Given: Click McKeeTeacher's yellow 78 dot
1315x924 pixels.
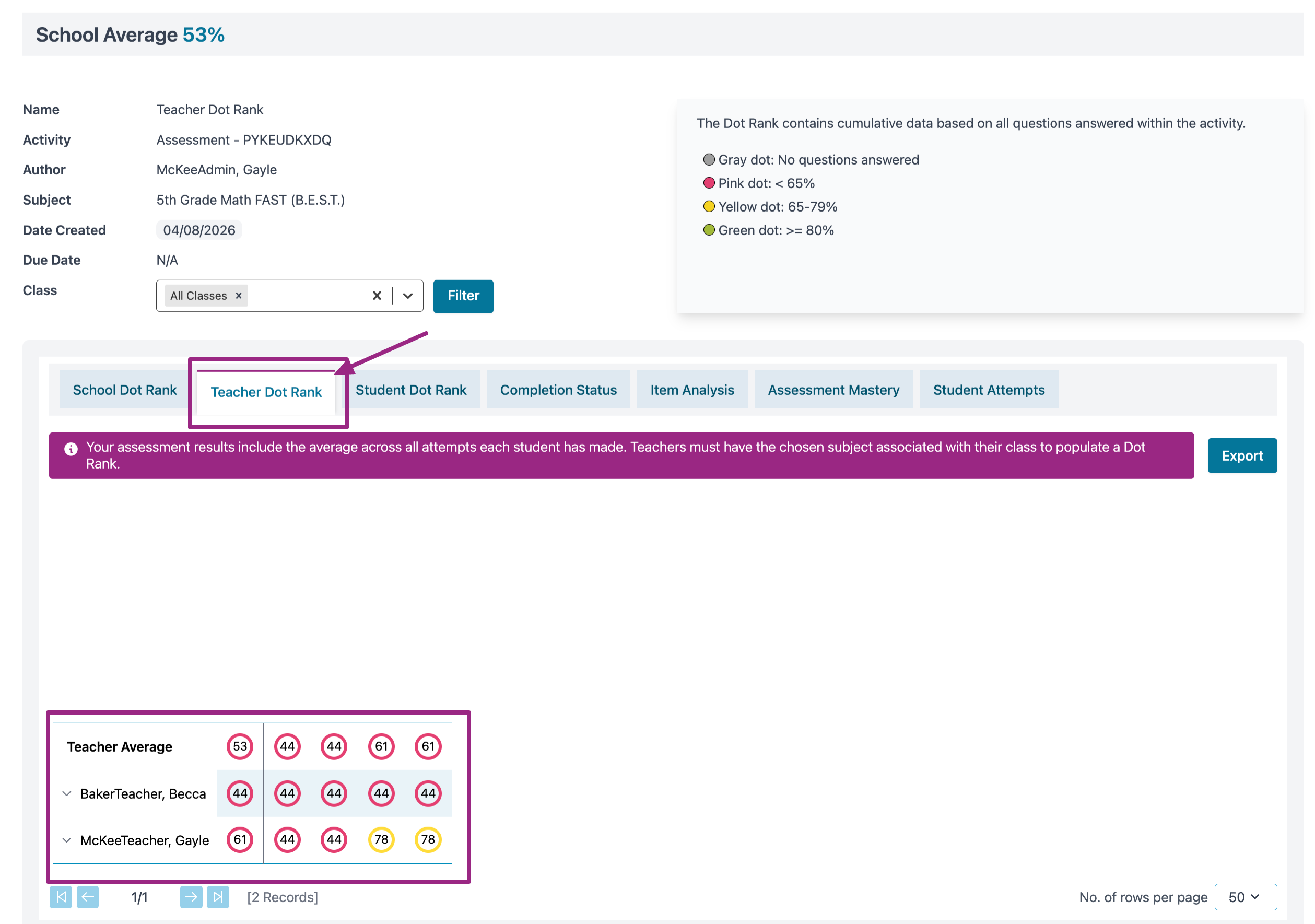Looking at the screenshot, I should (x=381, y=839).
